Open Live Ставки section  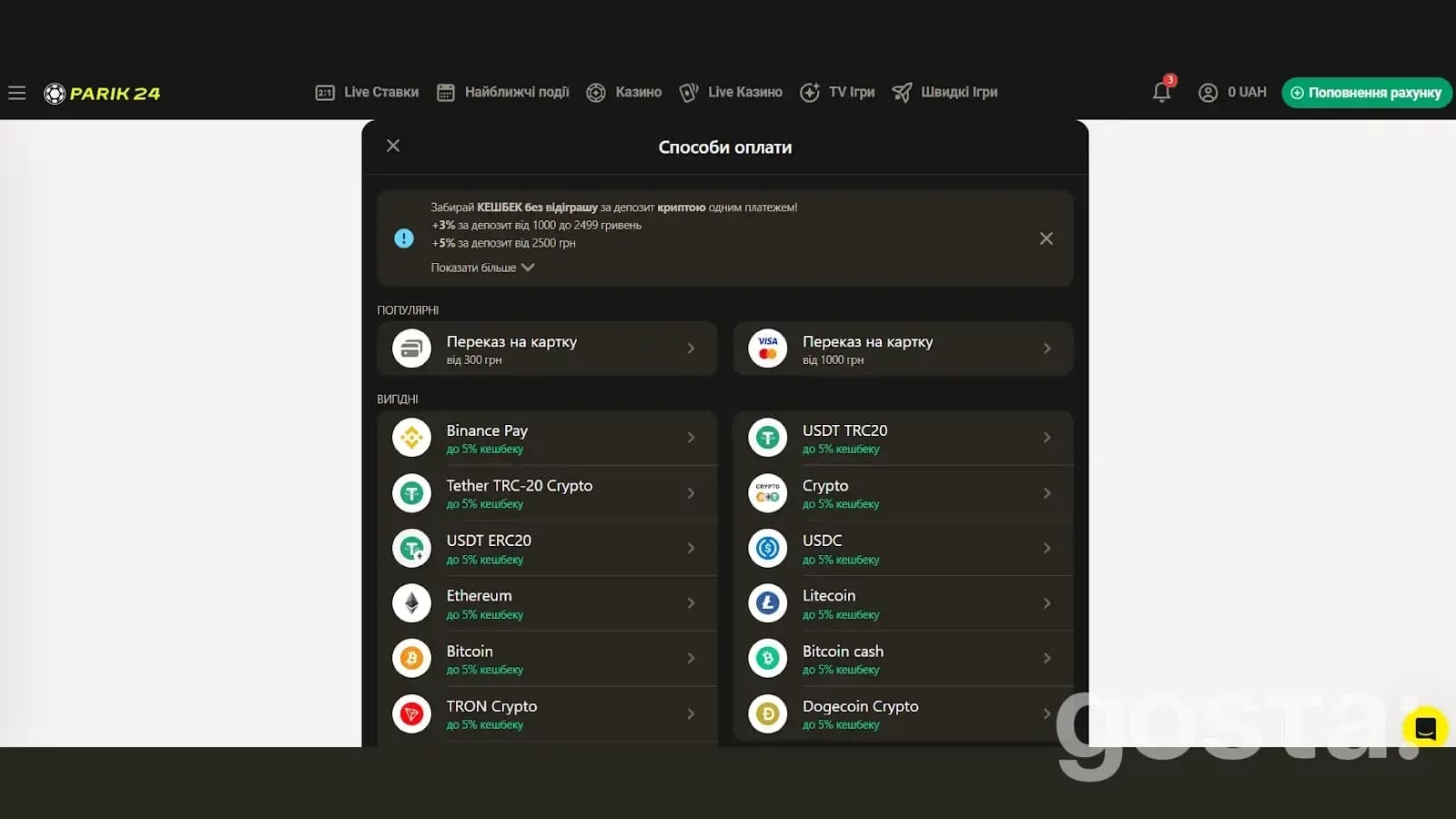pos(367,92)
